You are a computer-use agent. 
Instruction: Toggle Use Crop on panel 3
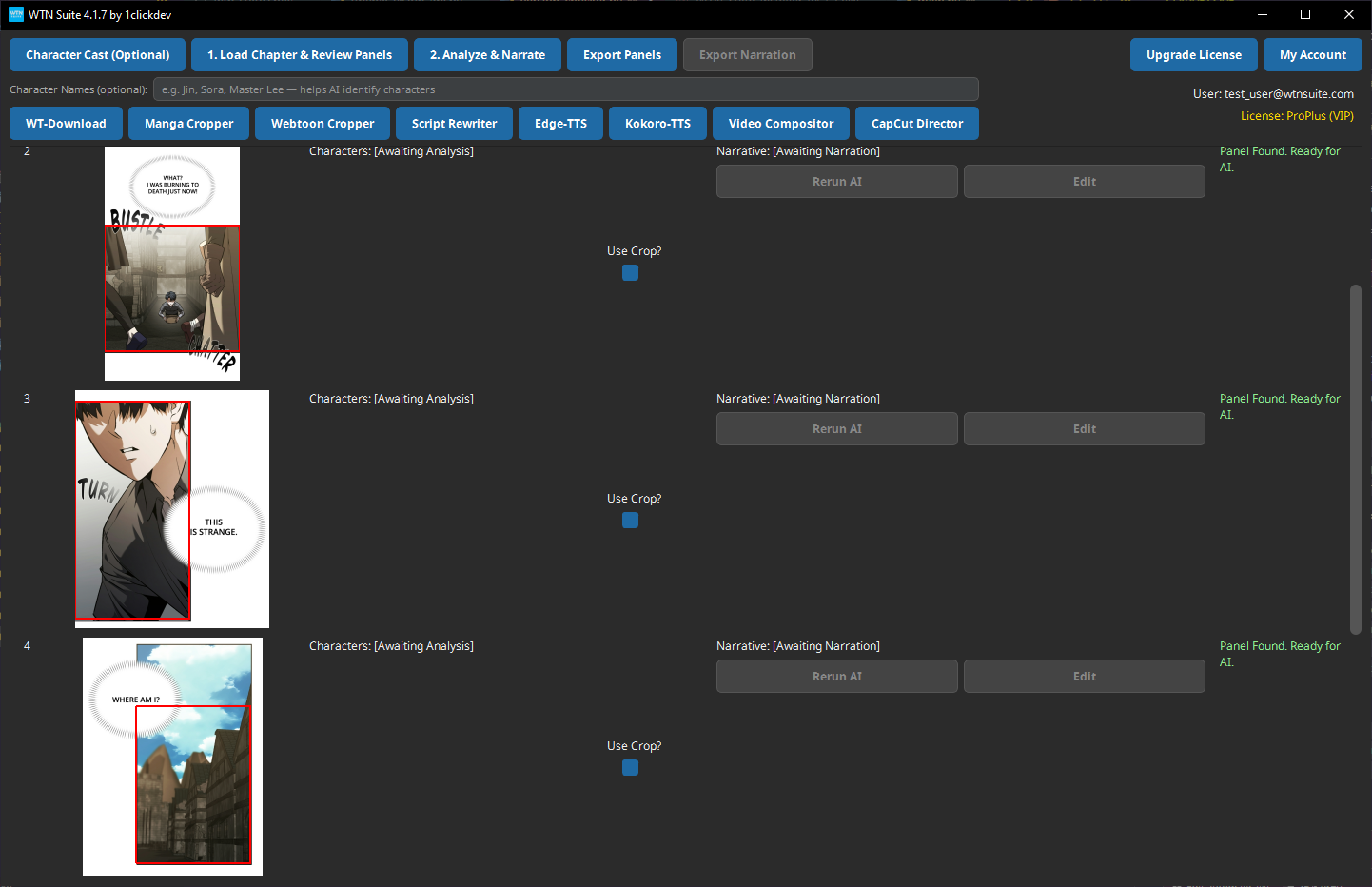point(630,520)
